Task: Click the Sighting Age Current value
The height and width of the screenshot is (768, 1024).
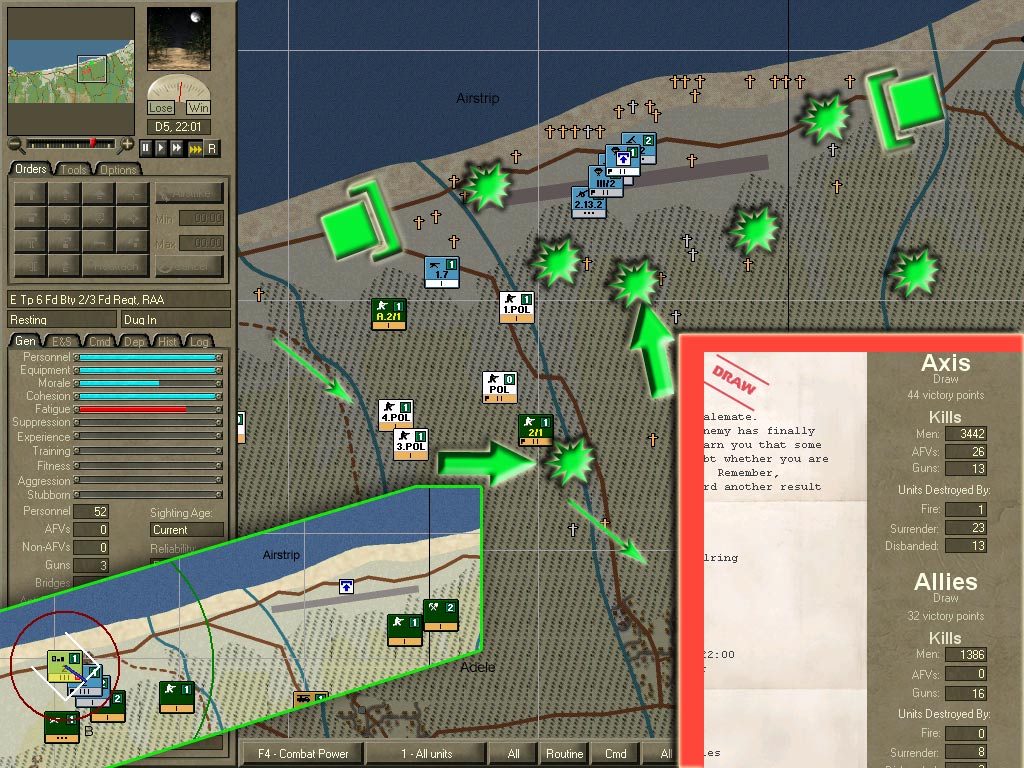Action: click(x=187, y=530)
